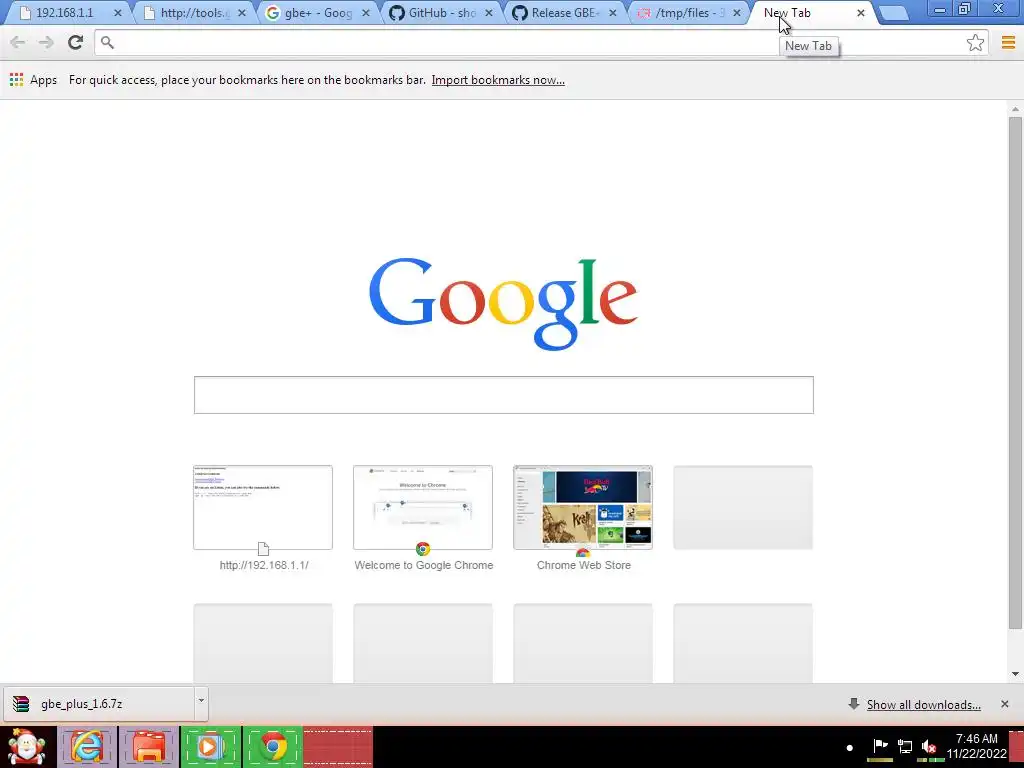1024x768 pixels.
Task: Click the browser forward arrow
Action: (46, 42)
